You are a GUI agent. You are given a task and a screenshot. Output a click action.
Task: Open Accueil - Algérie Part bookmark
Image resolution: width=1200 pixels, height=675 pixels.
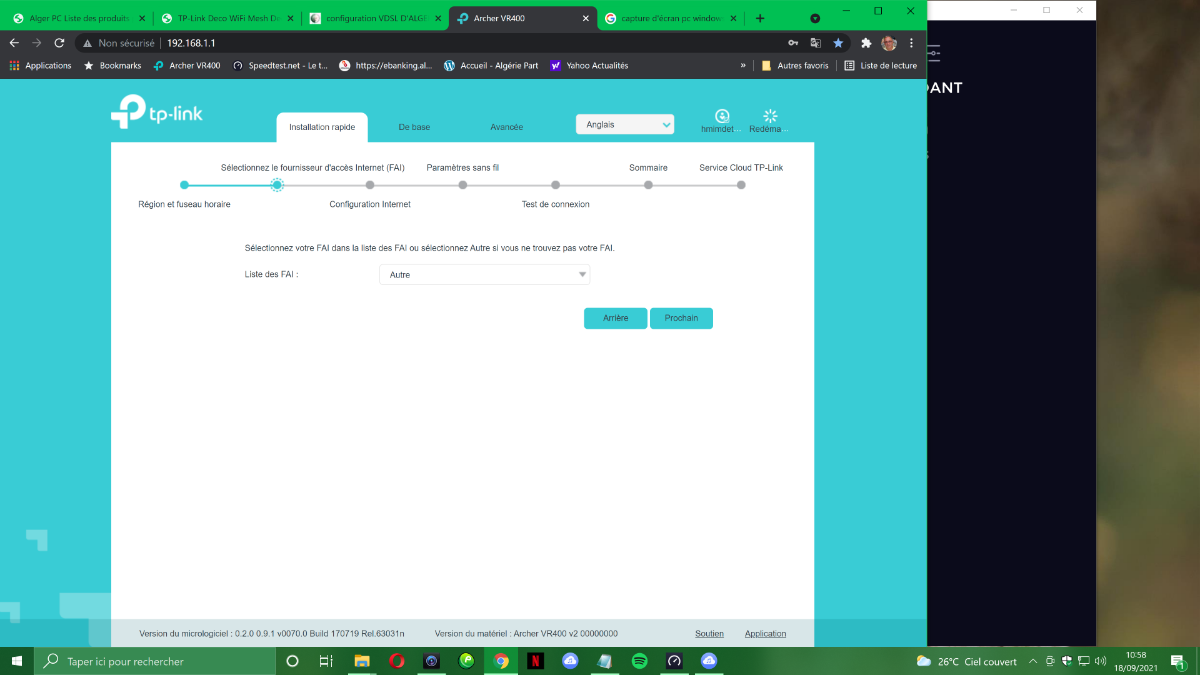click(491, 65)
